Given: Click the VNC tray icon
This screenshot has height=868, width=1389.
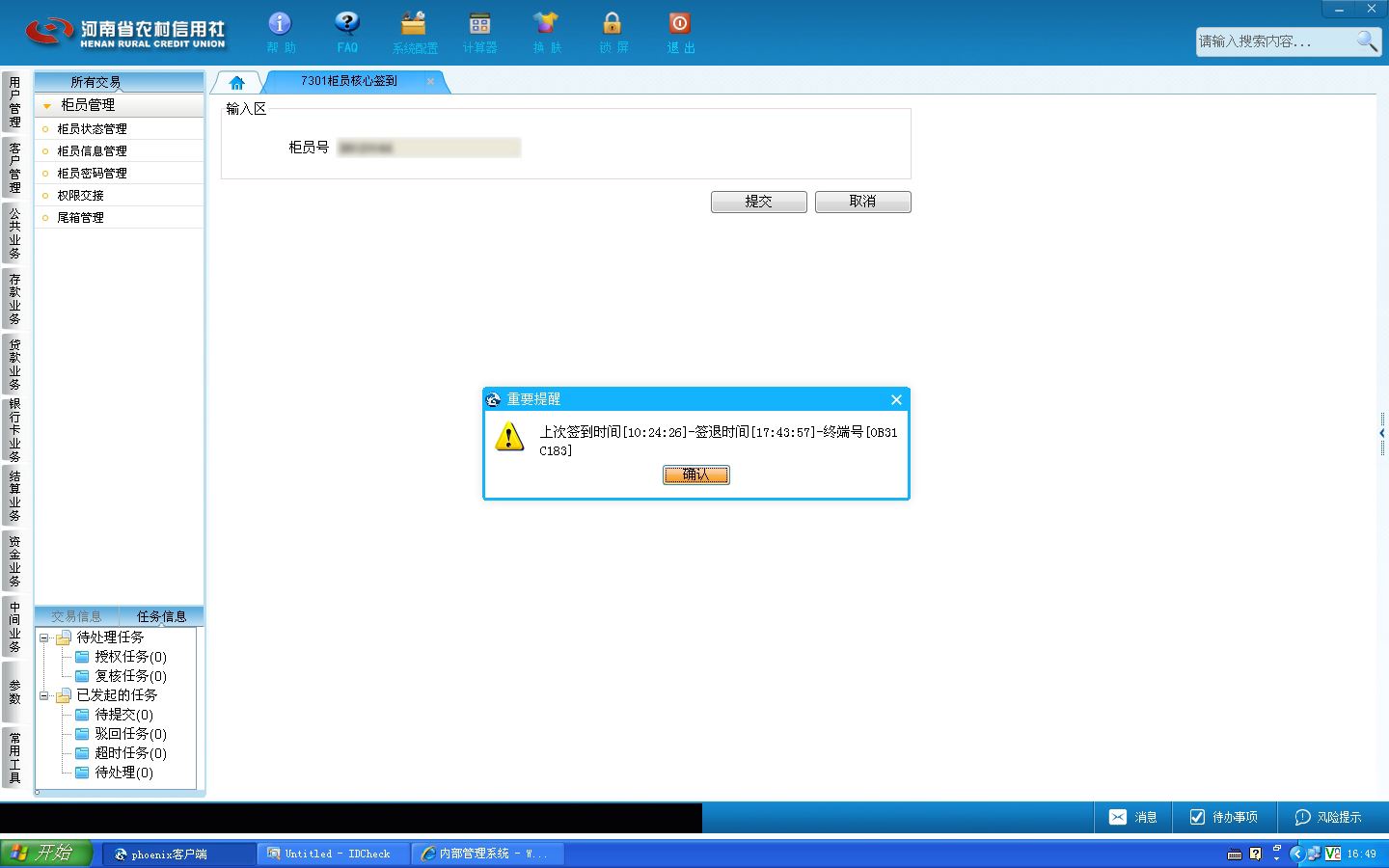Looking at the screenshot, I should pyautogui.click(x=1333, y=854).
